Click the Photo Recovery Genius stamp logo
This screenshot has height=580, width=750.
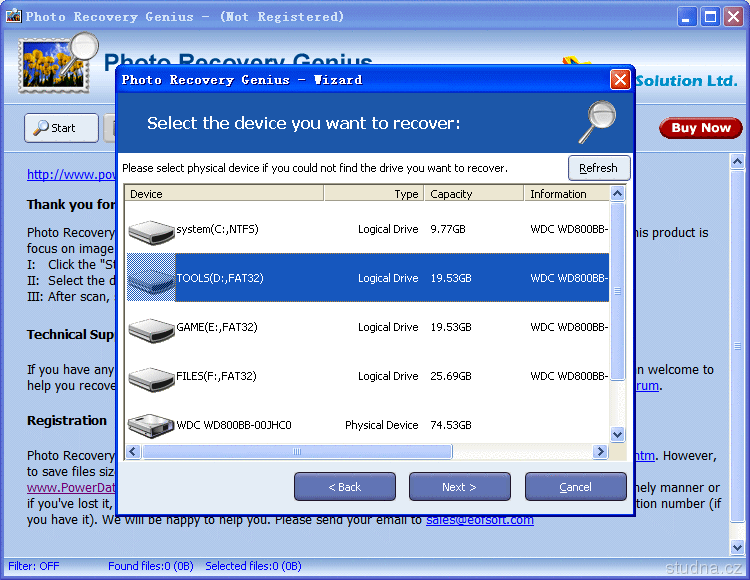point(57,63)
